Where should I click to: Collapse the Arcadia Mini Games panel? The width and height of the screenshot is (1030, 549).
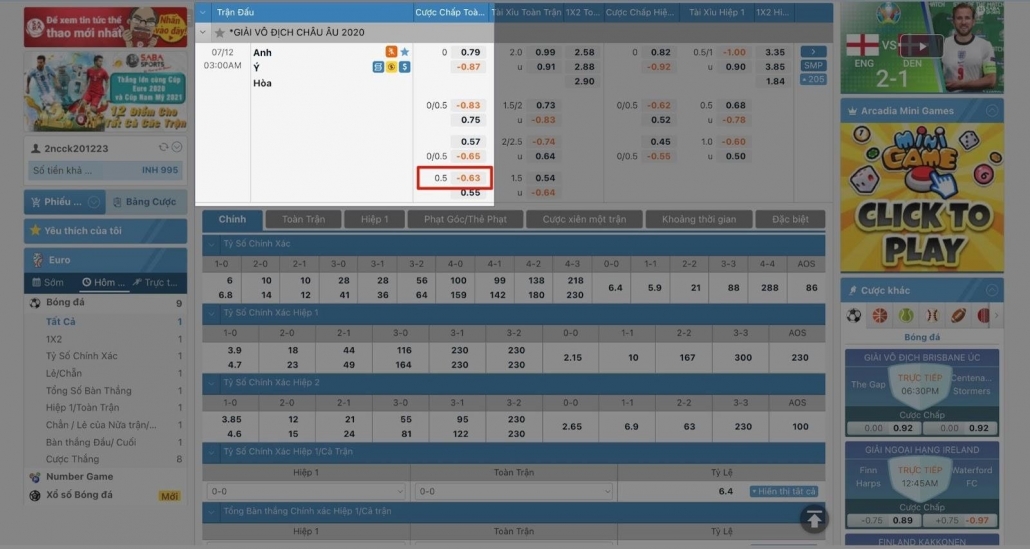[x=992, y=111]
